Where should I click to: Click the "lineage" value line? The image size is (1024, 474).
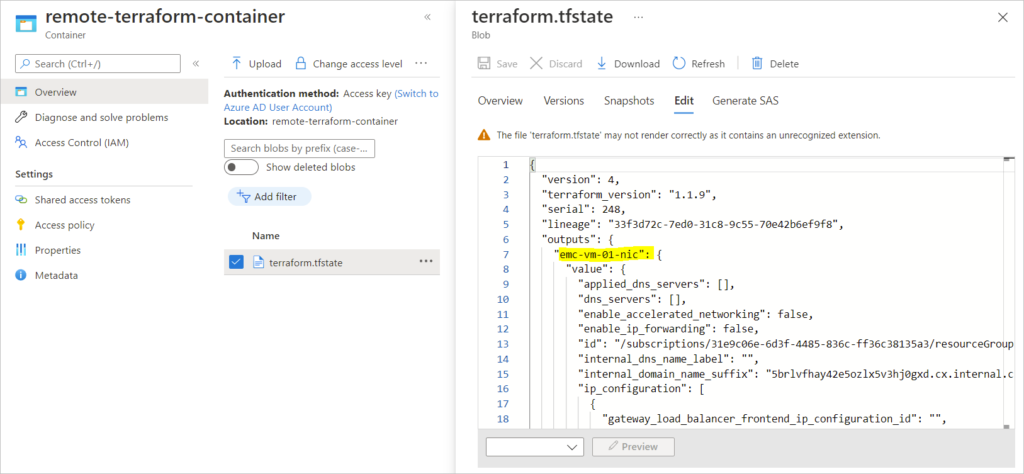[693, 225]
